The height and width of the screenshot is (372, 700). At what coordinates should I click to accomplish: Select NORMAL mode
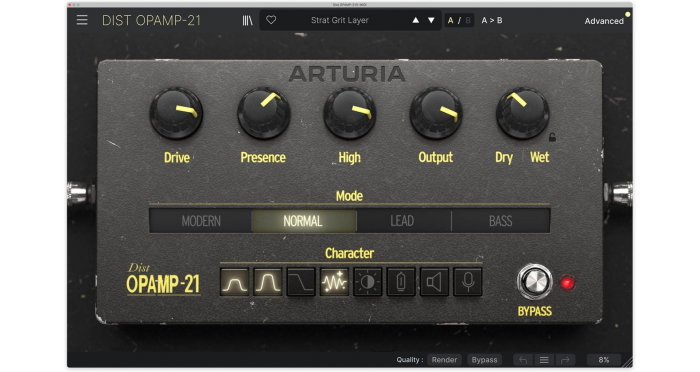click(303, 221)
